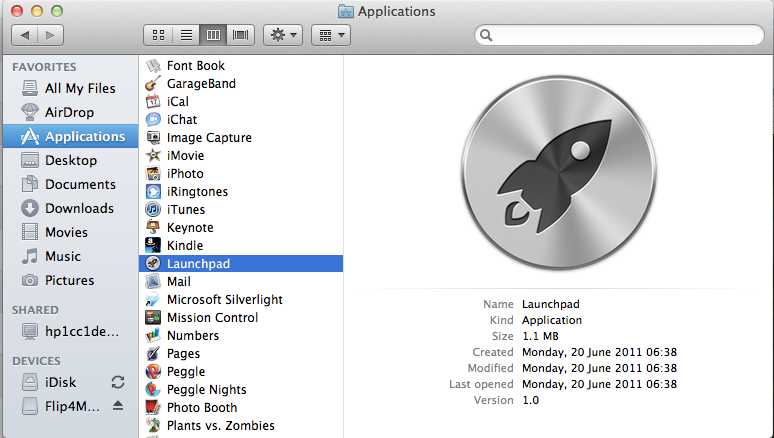The height and width of the screenshot is (438, 774).
Task: Switch to Cover Flow view
Action: (240, 35)
